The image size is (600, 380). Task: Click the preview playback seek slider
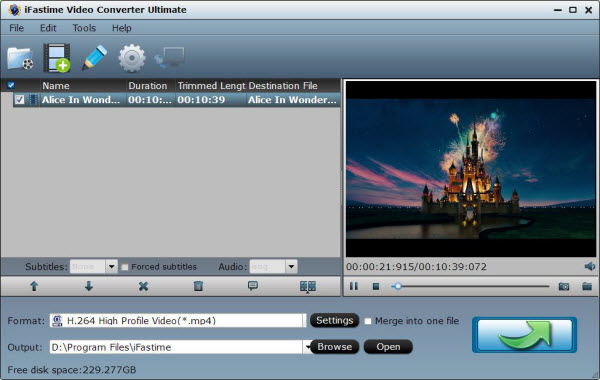click(471, 286)
